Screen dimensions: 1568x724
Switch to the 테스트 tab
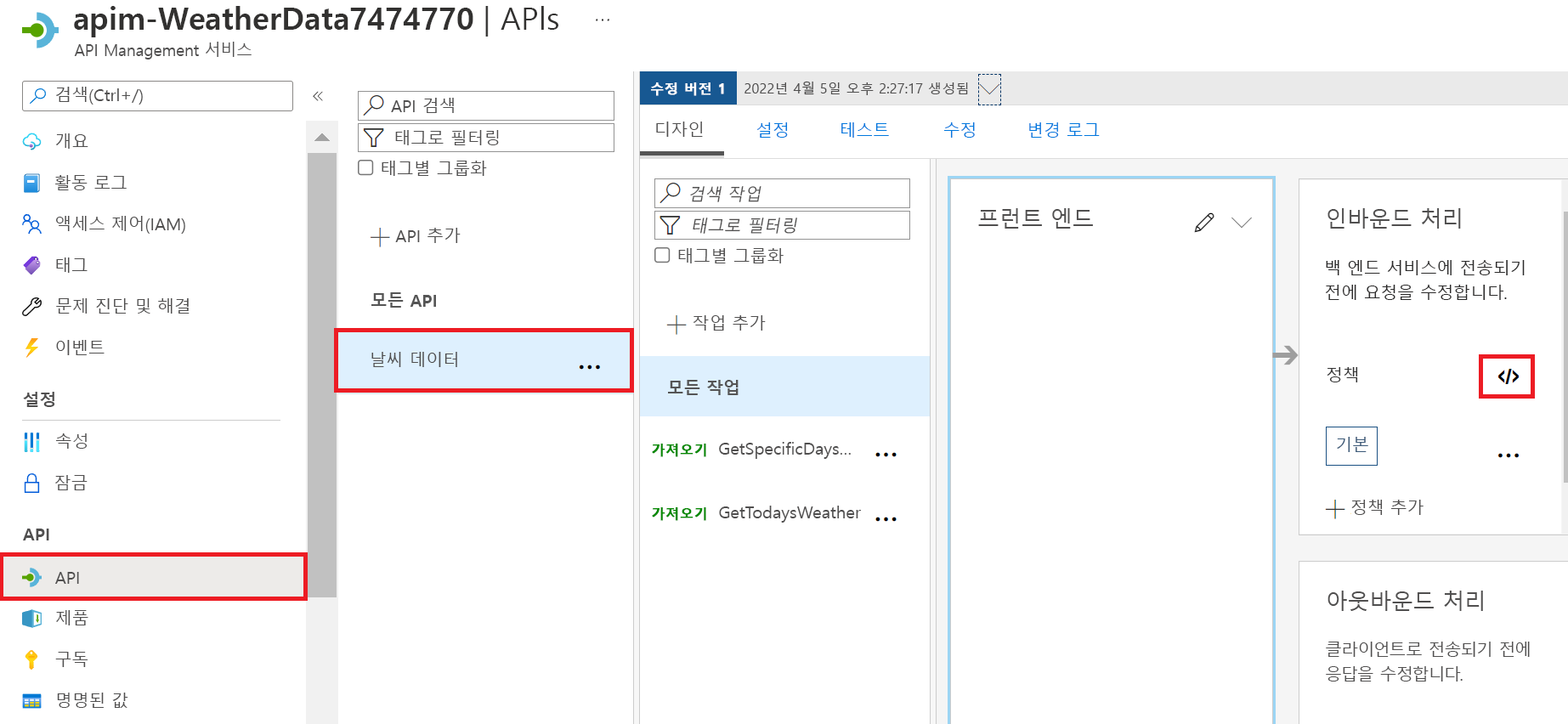point(864,129)
